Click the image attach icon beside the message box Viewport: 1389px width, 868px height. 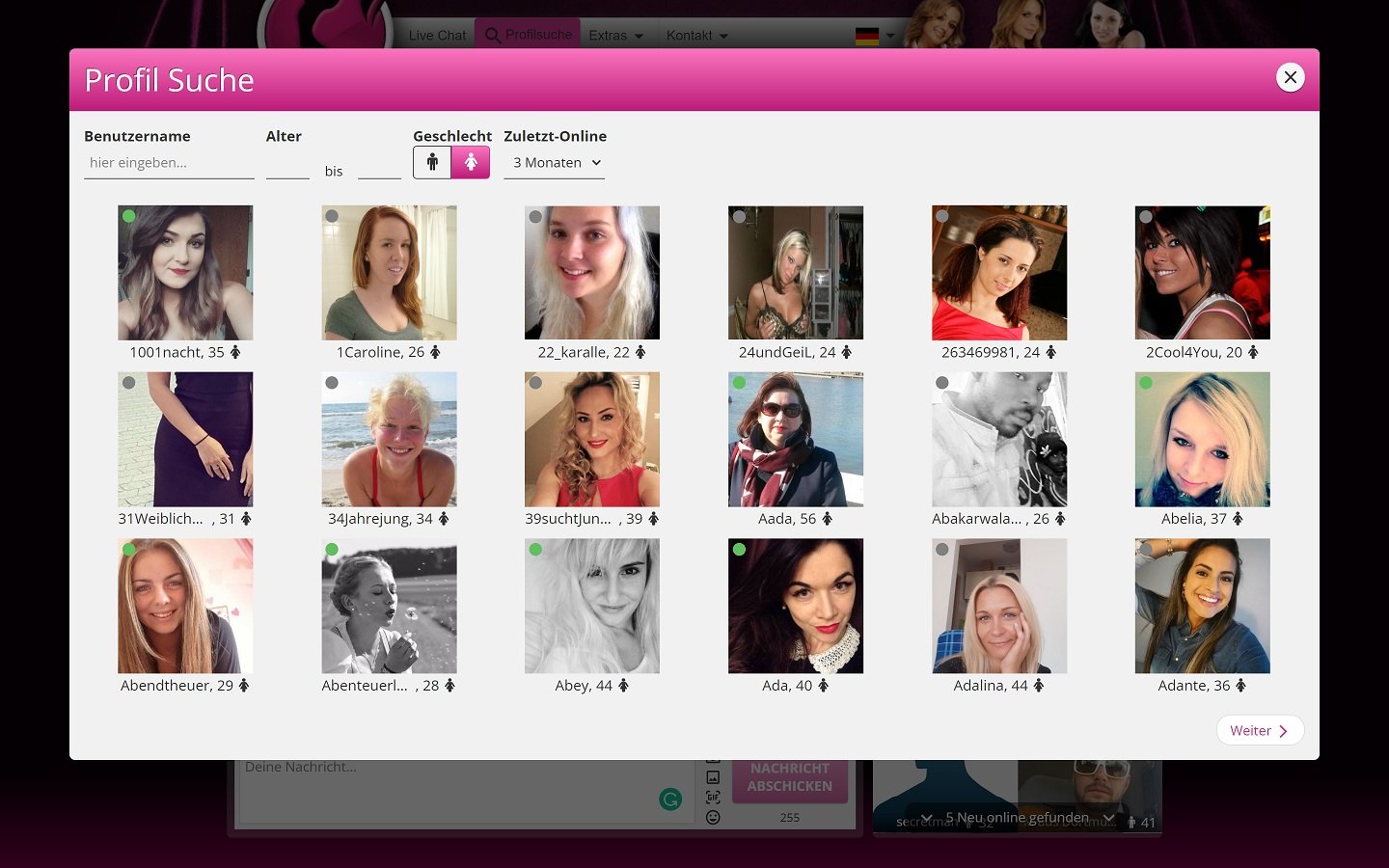point(713,776)
